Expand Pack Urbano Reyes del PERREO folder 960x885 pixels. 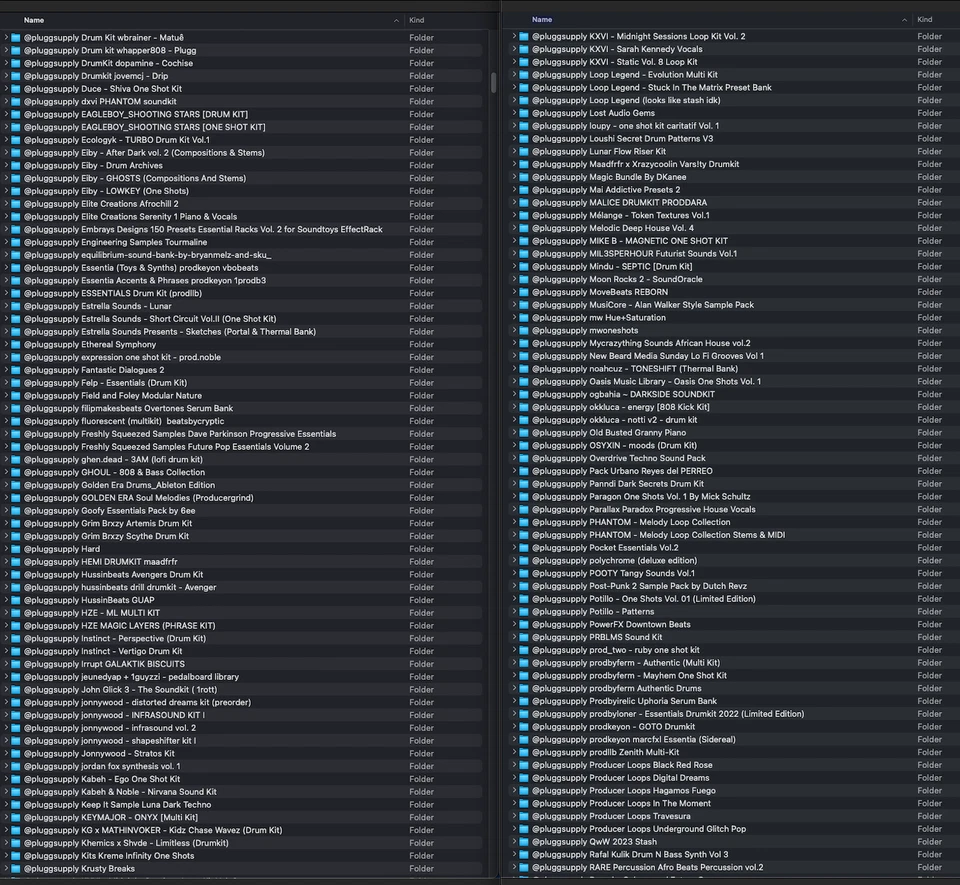click(514, 471)
